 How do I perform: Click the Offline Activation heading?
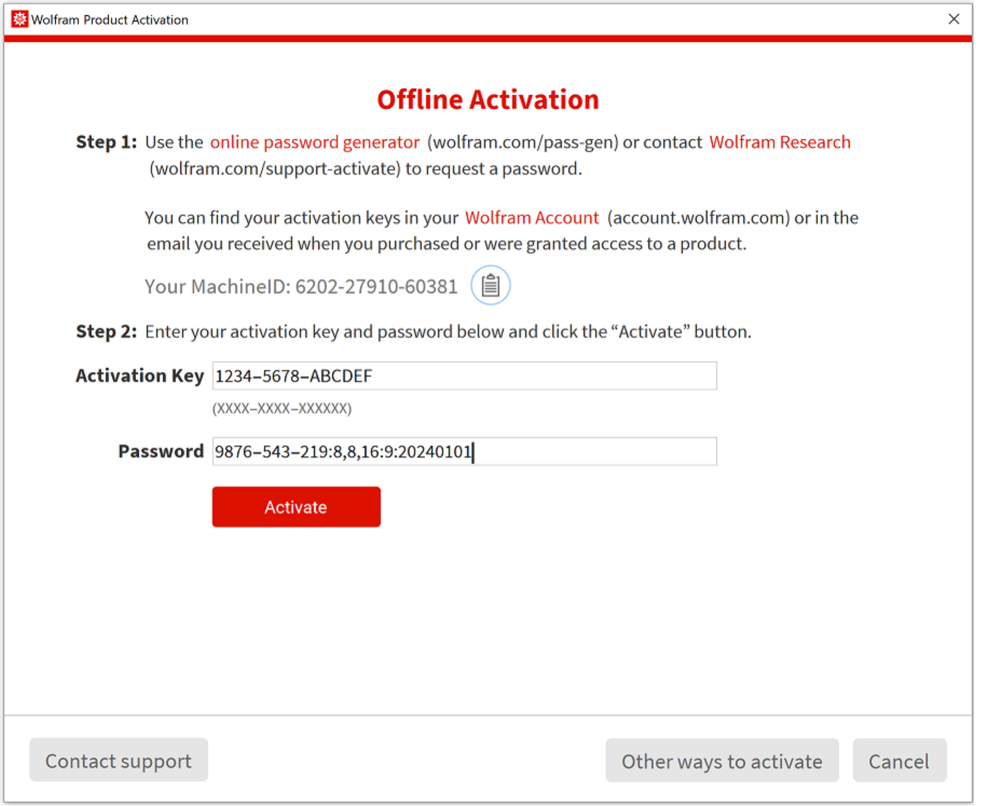coord(487,100)
